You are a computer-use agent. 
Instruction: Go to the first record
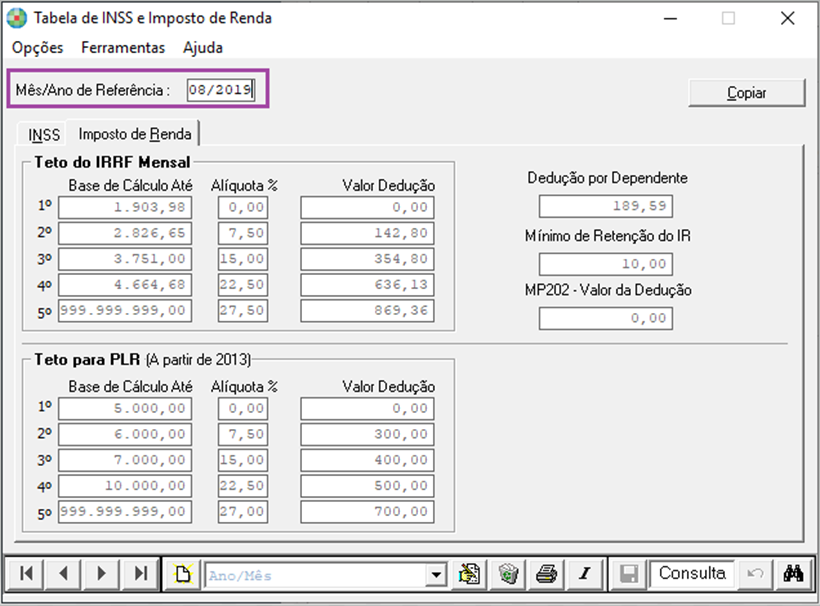tap(26, 574)
